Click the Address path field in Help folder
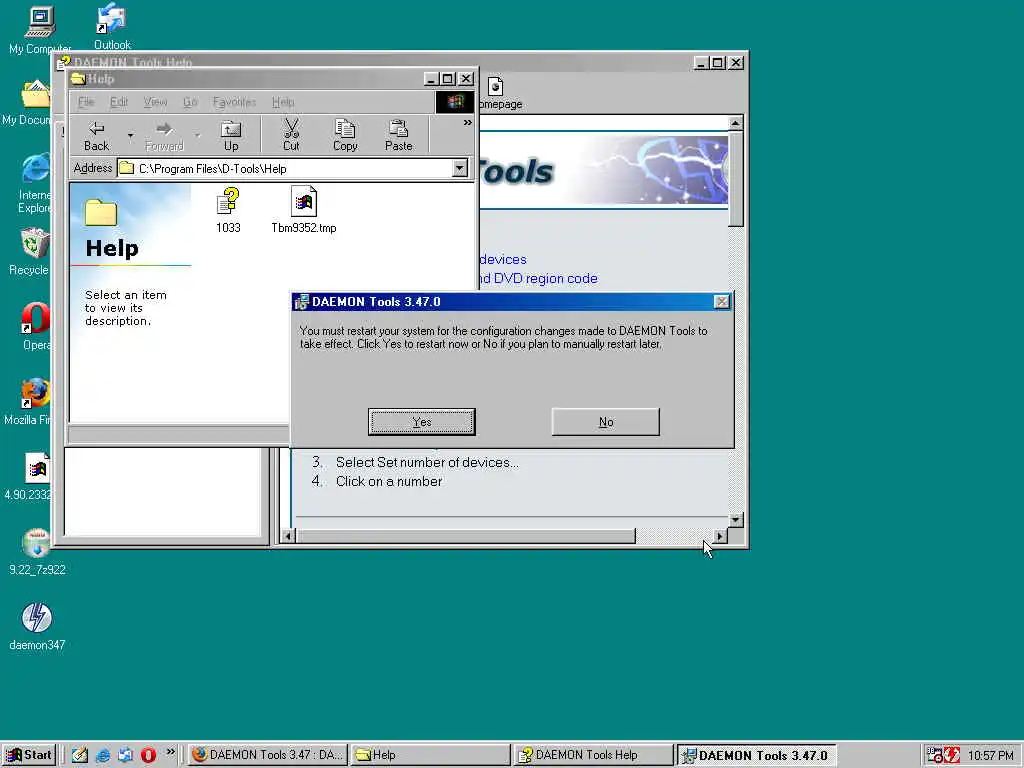The height and width of the screenshot is (768, 1024). coord(293,168)
